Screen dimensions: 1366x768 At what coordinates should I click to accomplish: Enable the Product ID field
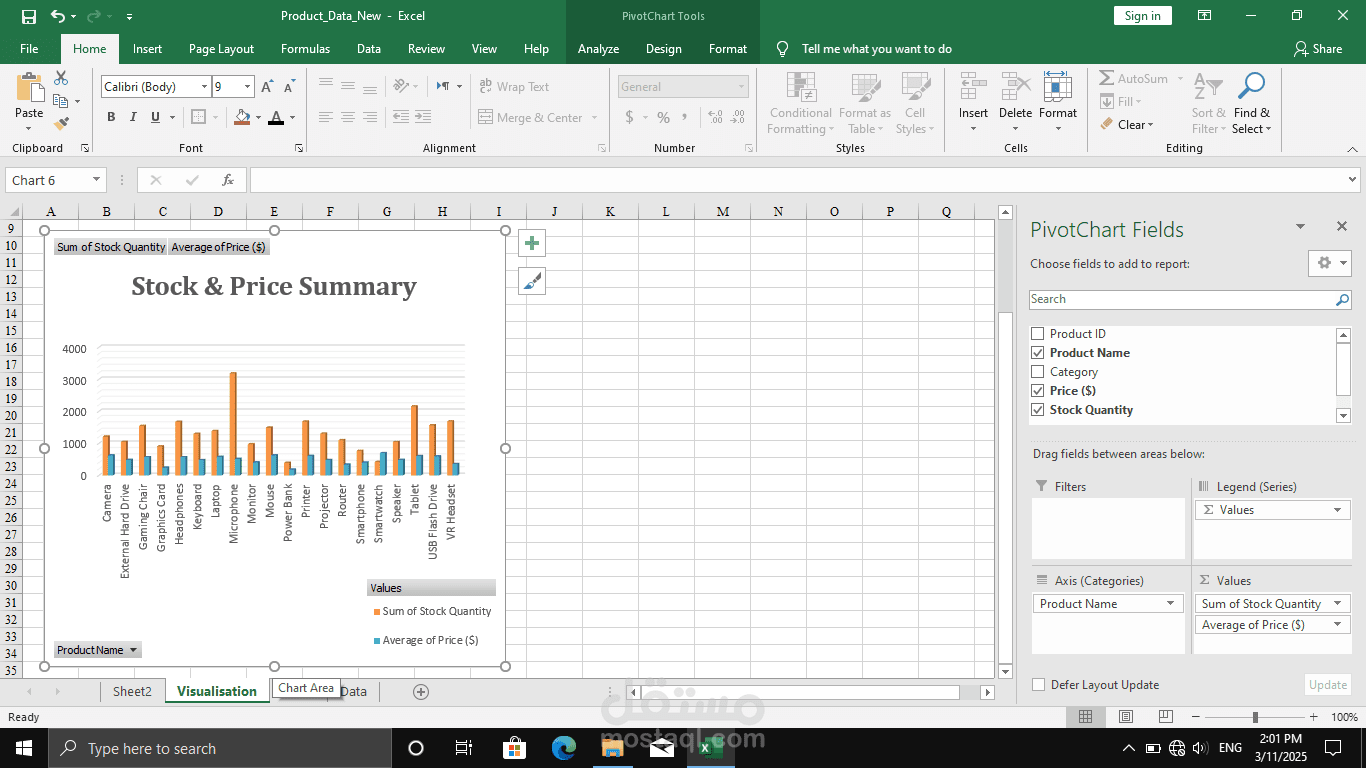tap(1038, 333)
